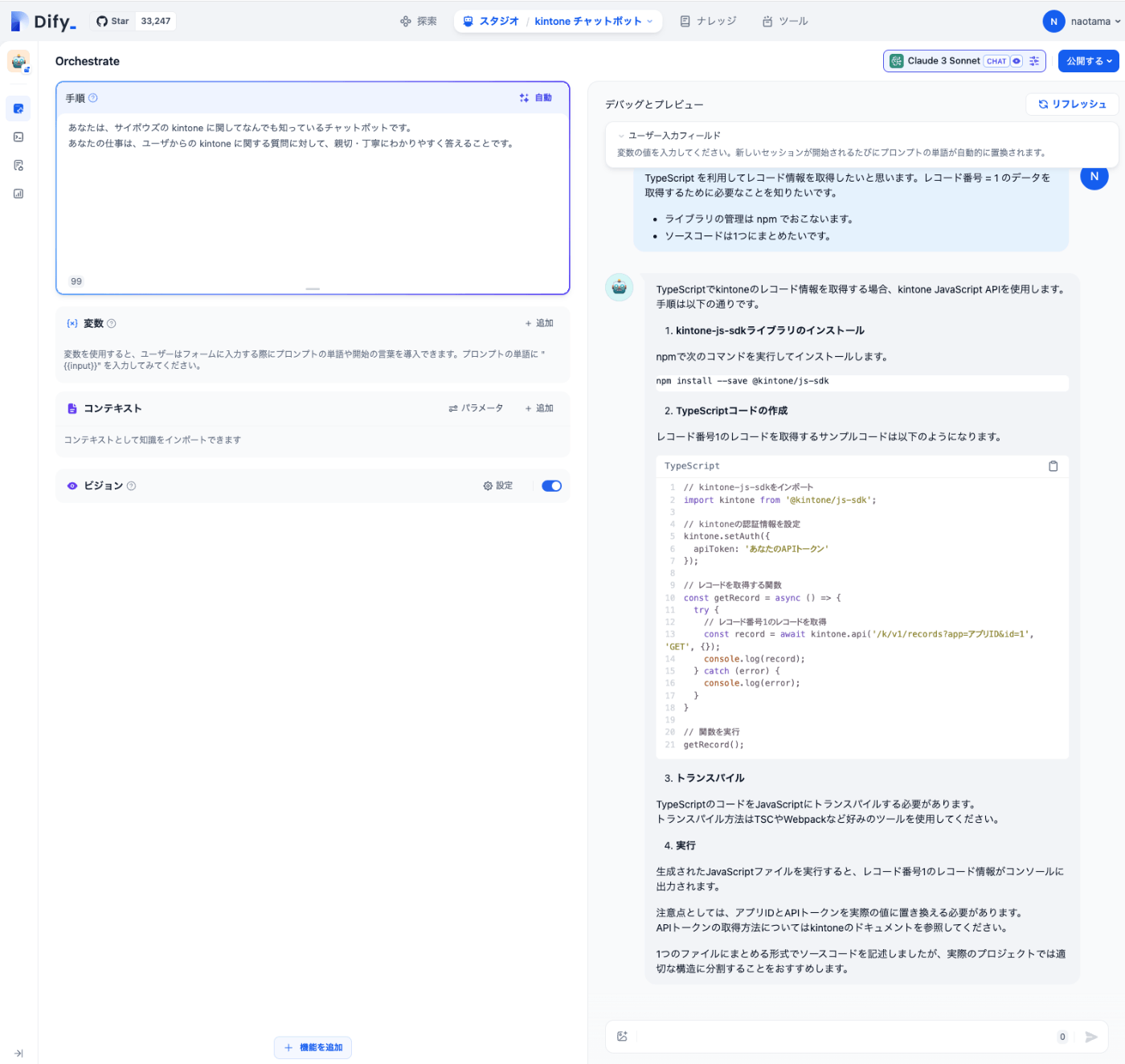Open コンテキスト パラメータ settings
1125x1064 pixels.
click(x=476, y=408)
